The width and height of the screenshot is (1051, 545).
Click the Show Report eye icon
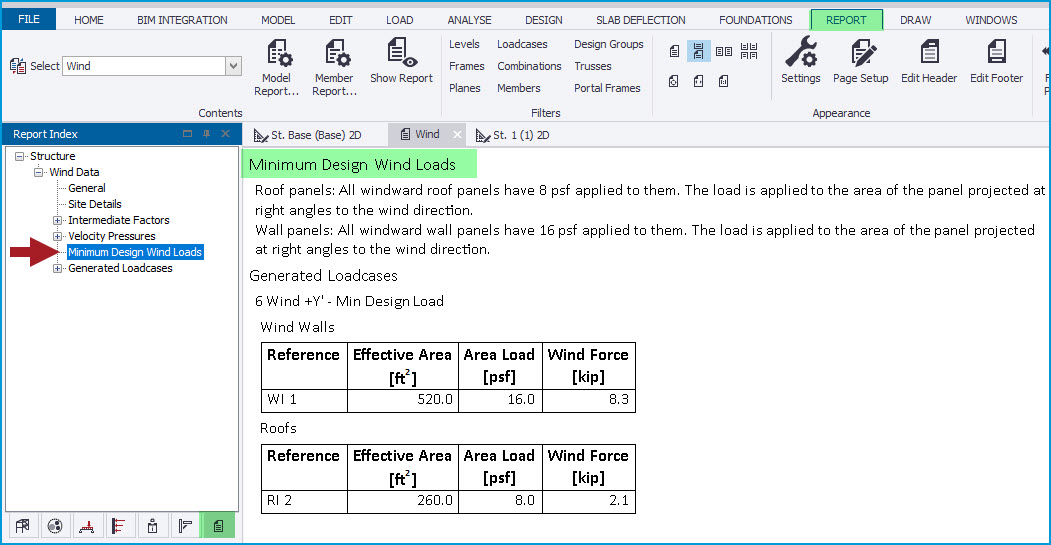(x=401, y=60)
